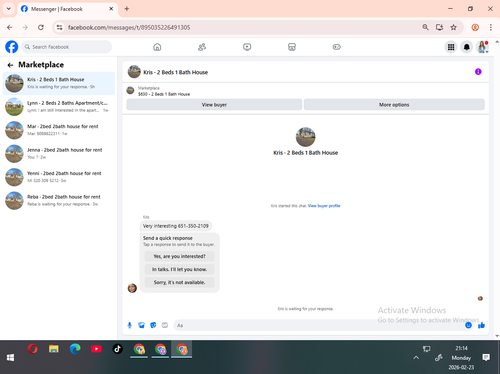Screen dimensions: 500x374
Task: Launch Microsoft Edge from the taskbar
Action: [x=75, y=349]
